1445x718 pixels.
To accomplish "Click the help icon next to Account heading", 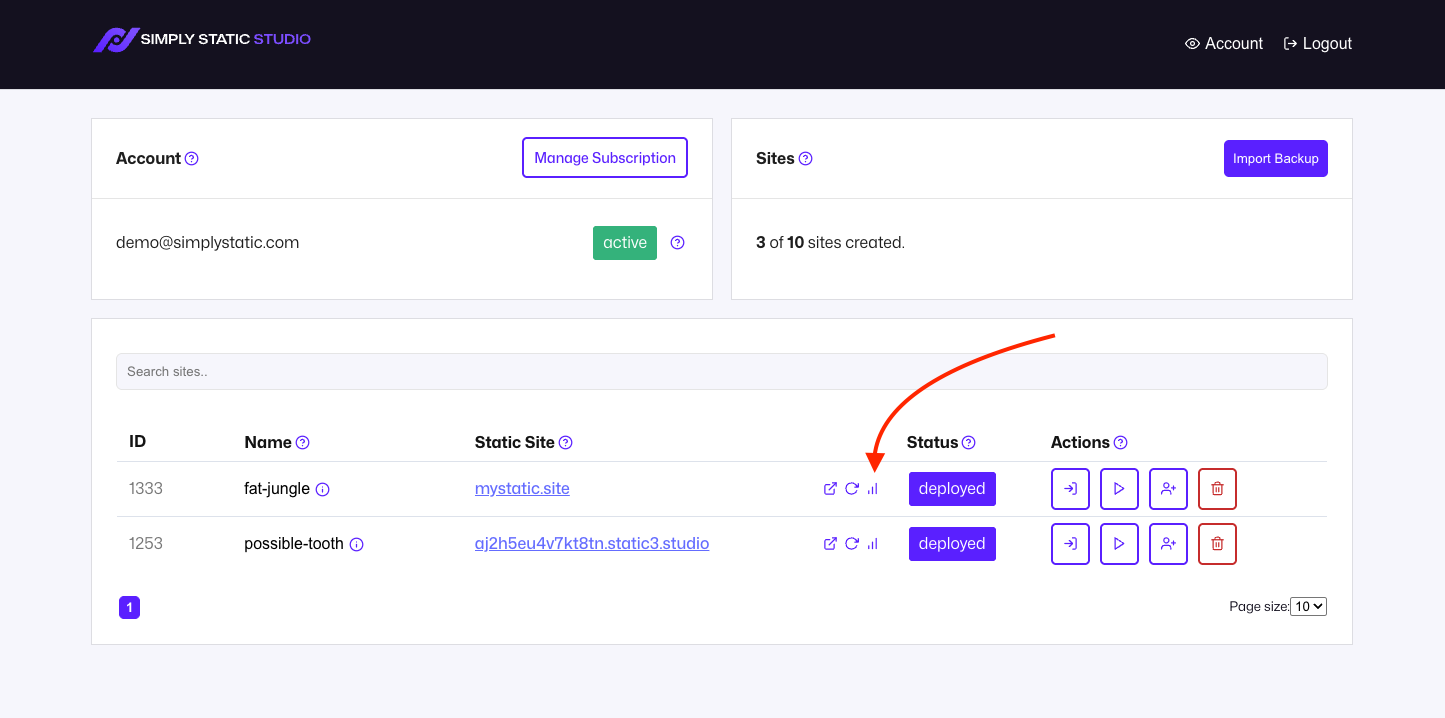I will pyautogui.click(x=192, y=159).
